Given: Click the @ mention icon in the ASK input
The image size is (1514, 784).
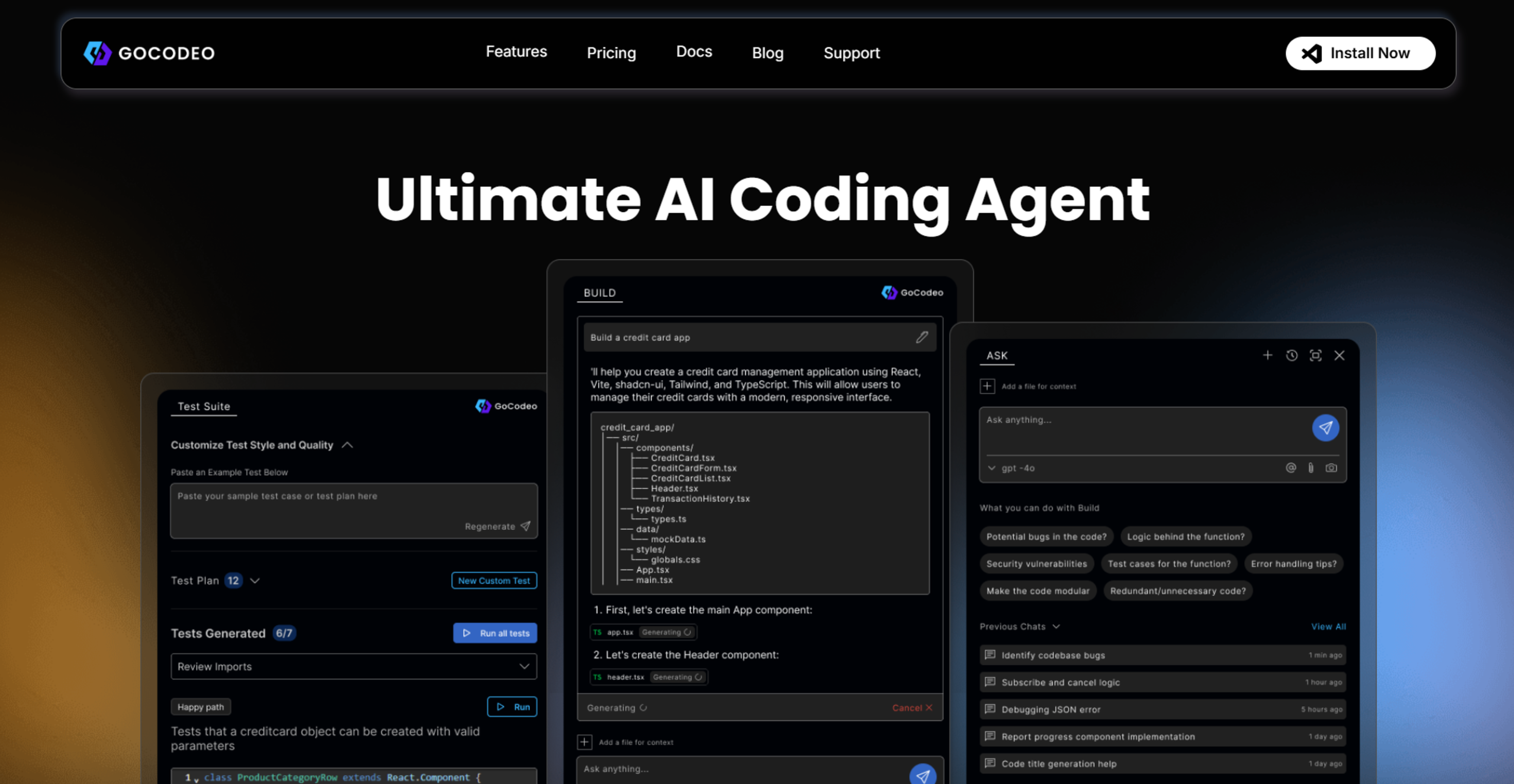Looking at the screenshot, I should tap(1291, 468).
